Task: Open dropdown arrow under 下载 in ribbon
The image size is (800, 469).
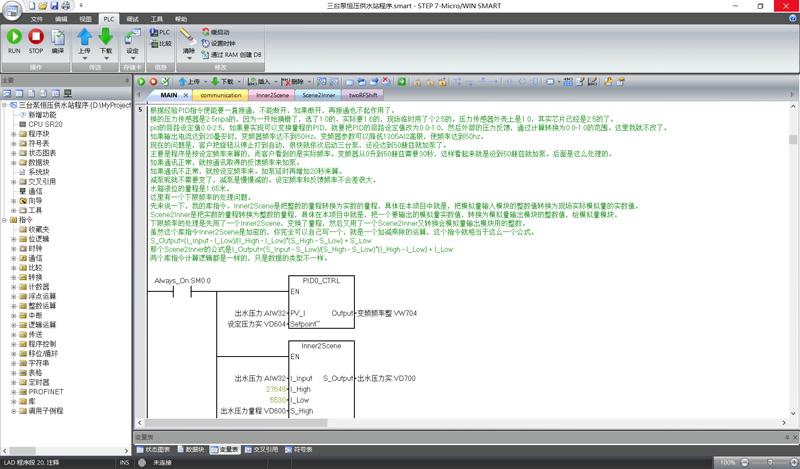Action: (x=106, y=58)
